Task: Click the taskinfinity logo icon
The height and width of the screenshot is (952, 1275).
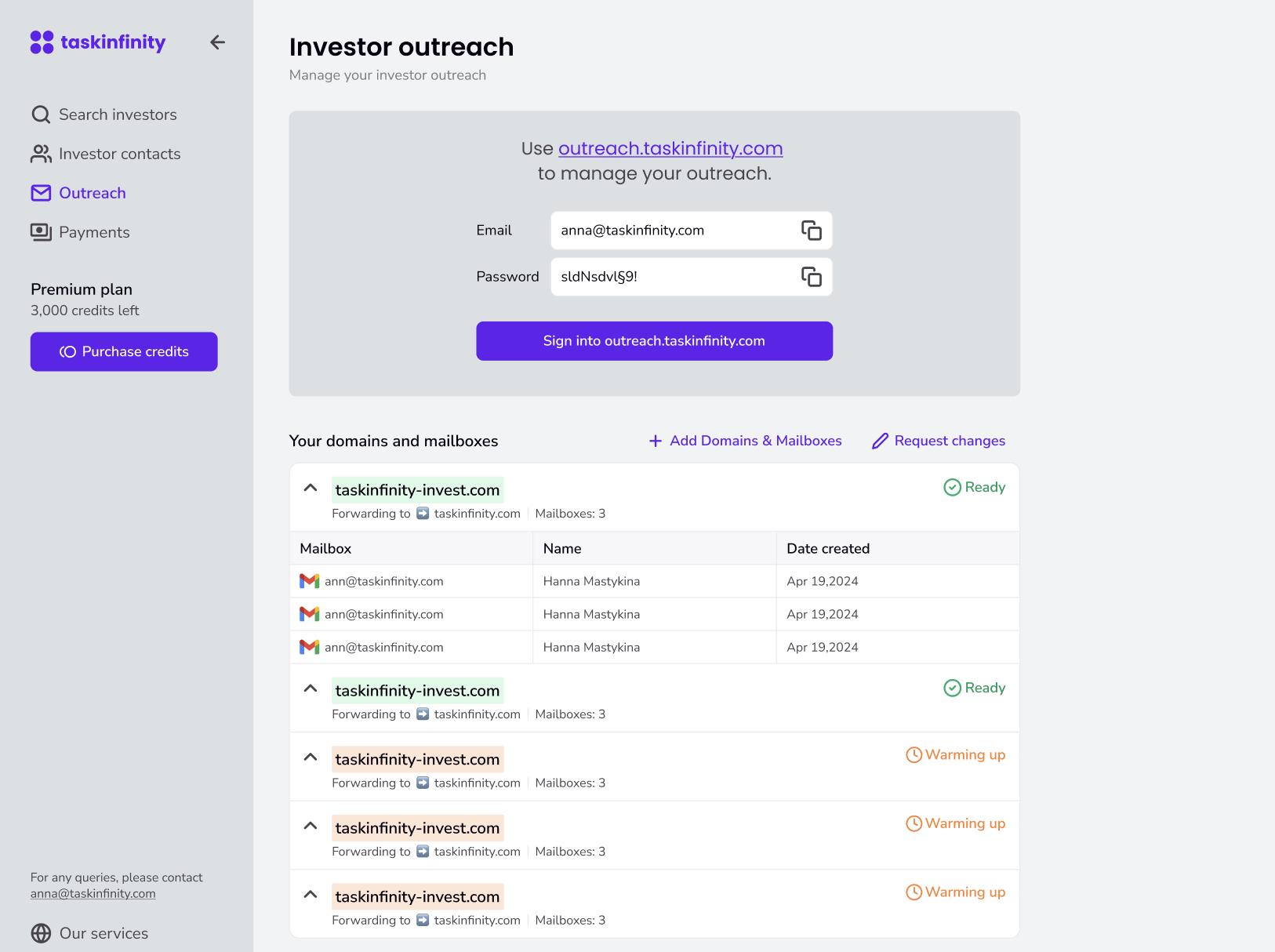Action: [x=42, y=42]
